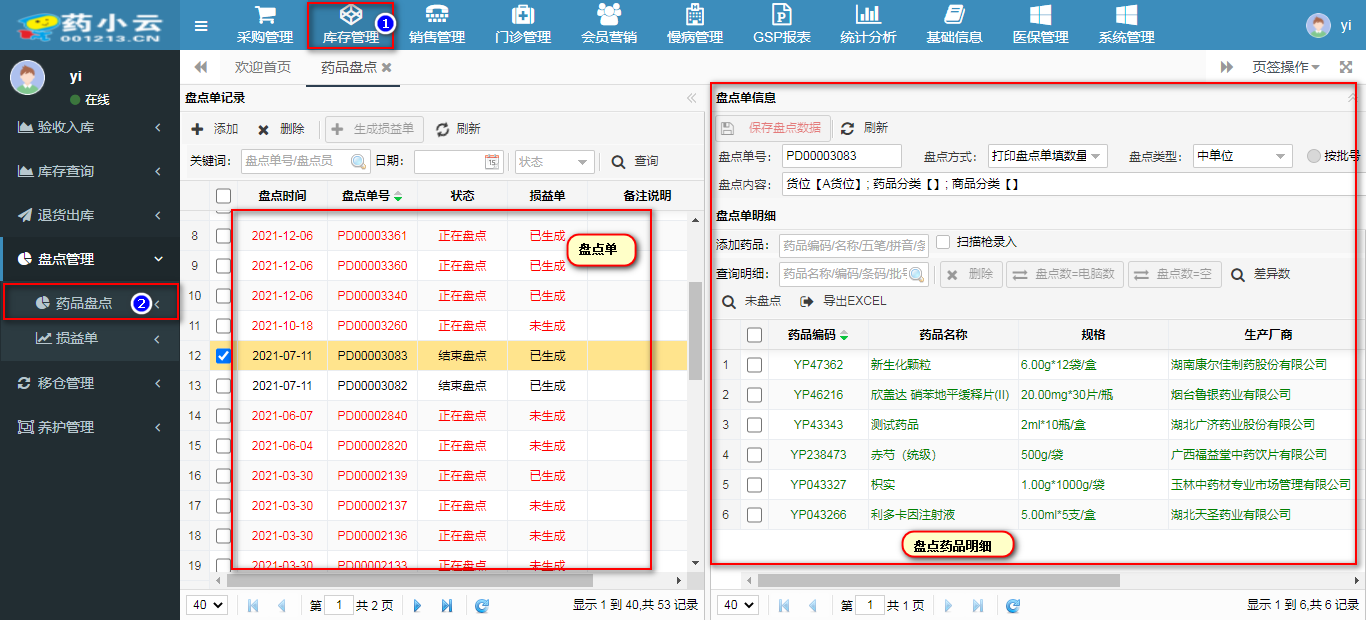Expand 移仓管理 sidebar menu

[90, 383]
